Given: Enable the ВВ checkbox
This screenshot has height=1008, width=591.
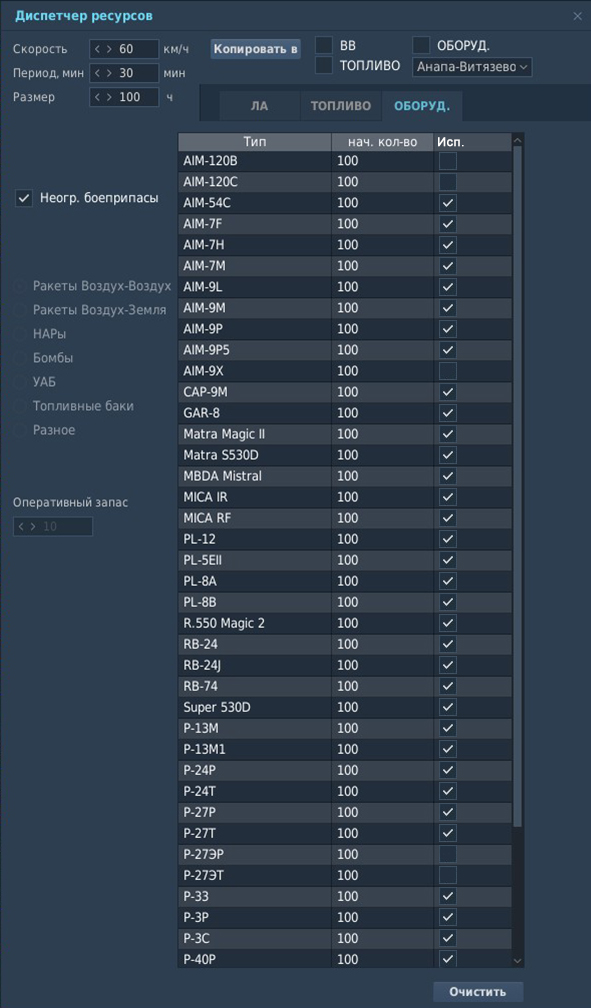Looking at the screenshot, I should 324,45.
